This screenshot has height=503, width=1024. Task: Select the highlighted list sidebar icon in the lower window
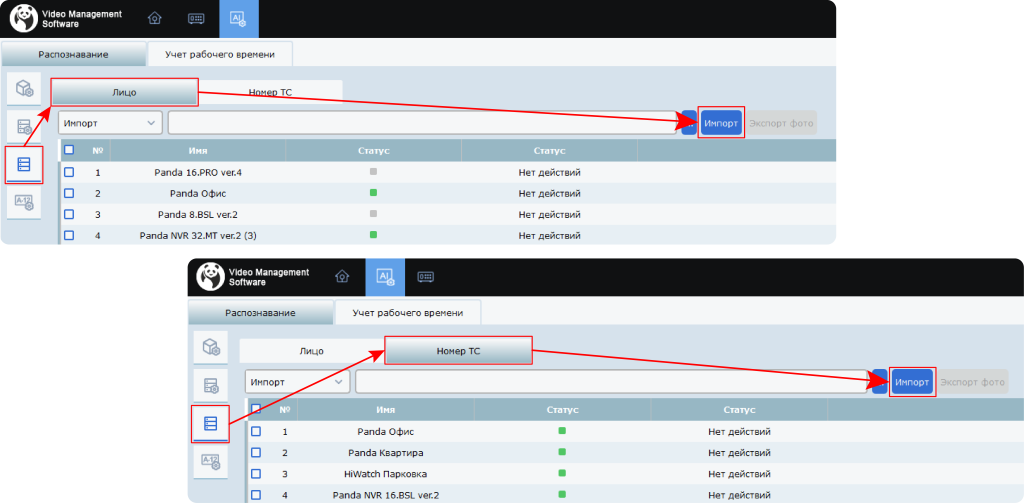[210, 424]
